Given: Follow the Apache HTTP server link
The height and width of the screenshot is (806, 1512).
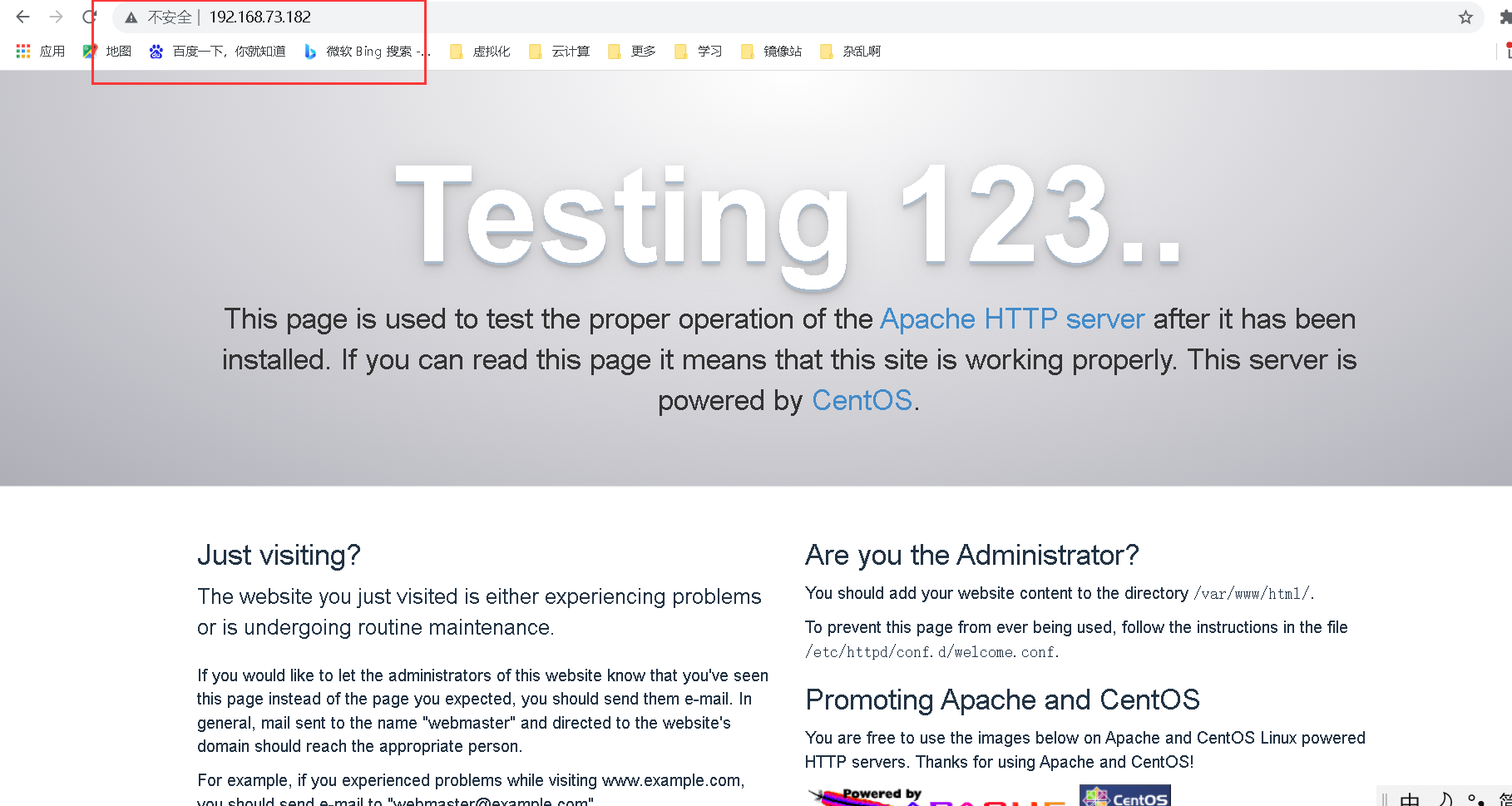Looking at the screenshot, I should tap(1012, 319).
